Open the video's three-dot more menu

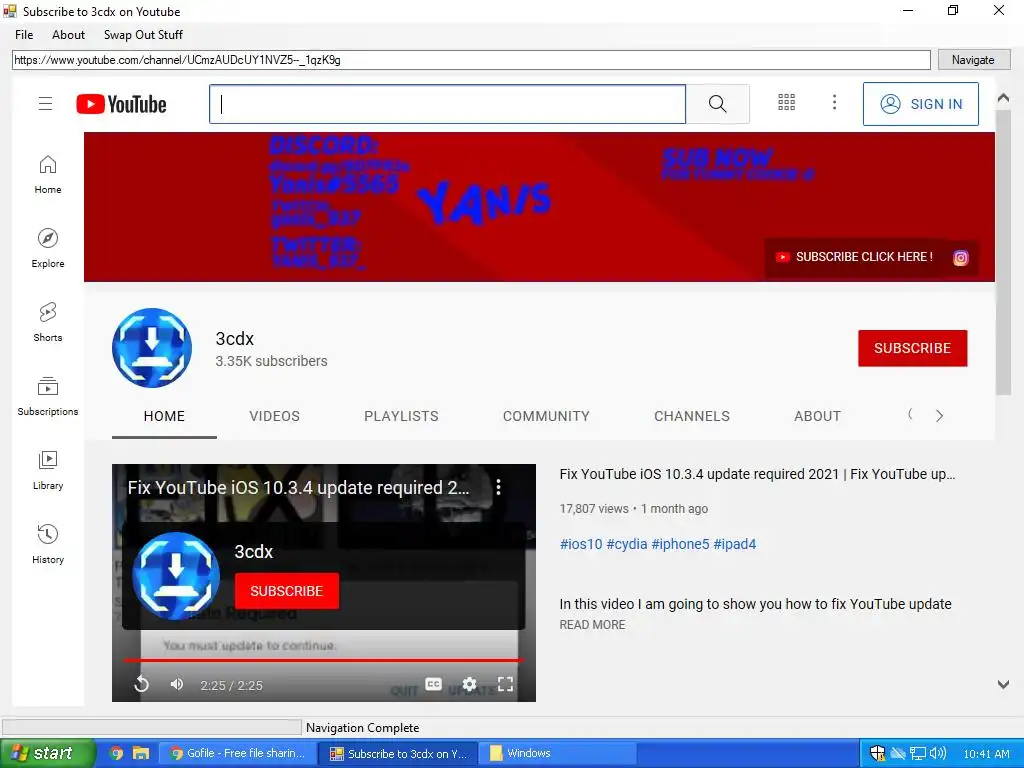(x=498, y=487)
